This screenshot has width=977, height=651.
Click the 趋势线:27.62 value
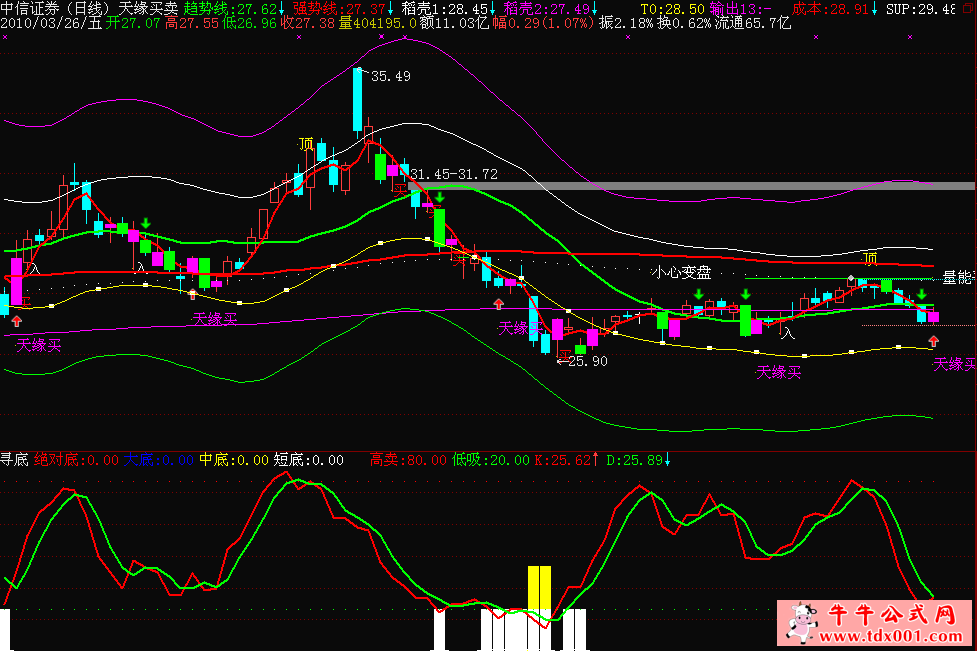[x=230, y=9]
